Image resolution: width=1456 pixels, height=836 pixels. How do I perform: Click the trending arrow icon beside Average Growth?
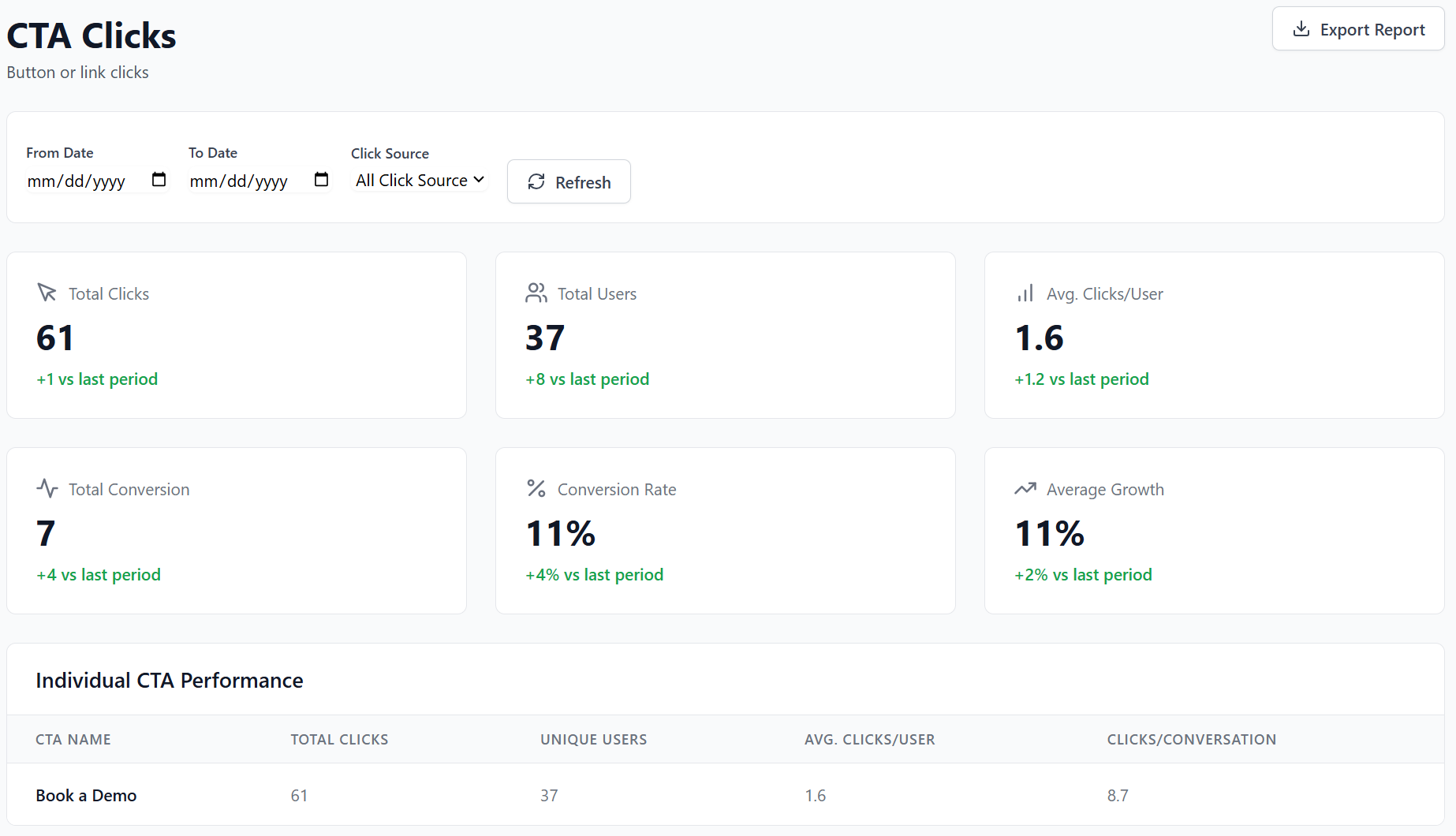point(1025,488)
